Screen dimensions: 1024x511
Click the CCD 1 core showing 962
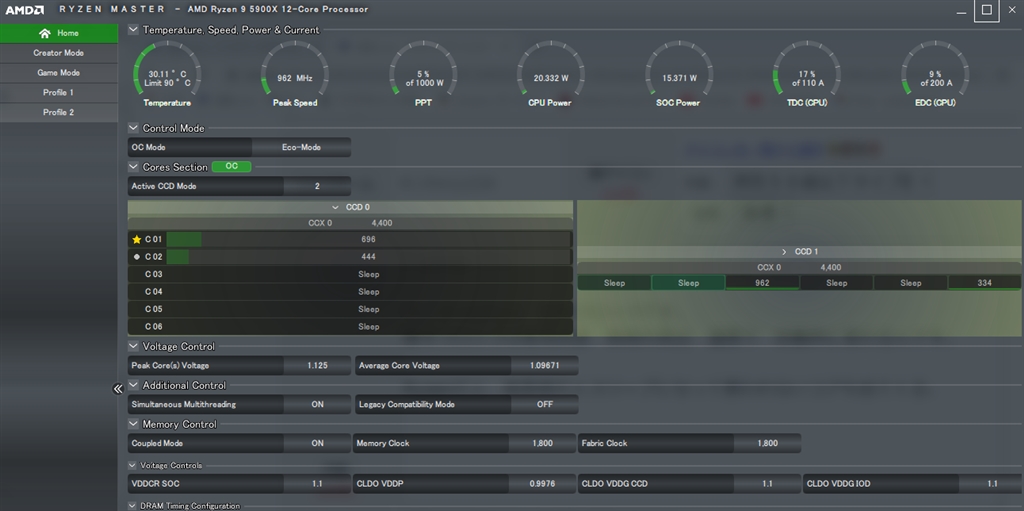762,283
